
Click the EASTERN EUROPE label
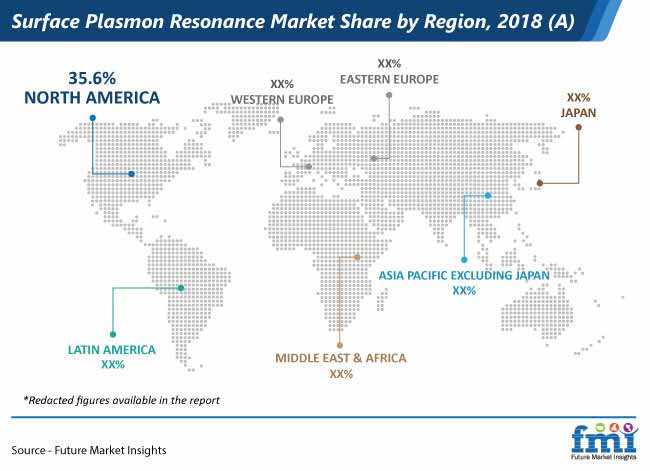(389, 79)
